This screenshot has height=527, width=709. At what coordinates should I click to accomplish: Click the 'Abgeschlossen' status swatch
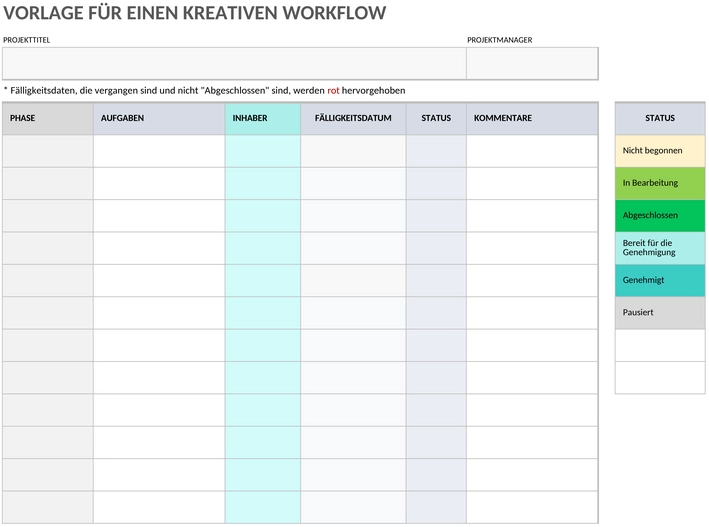[660, 216]
